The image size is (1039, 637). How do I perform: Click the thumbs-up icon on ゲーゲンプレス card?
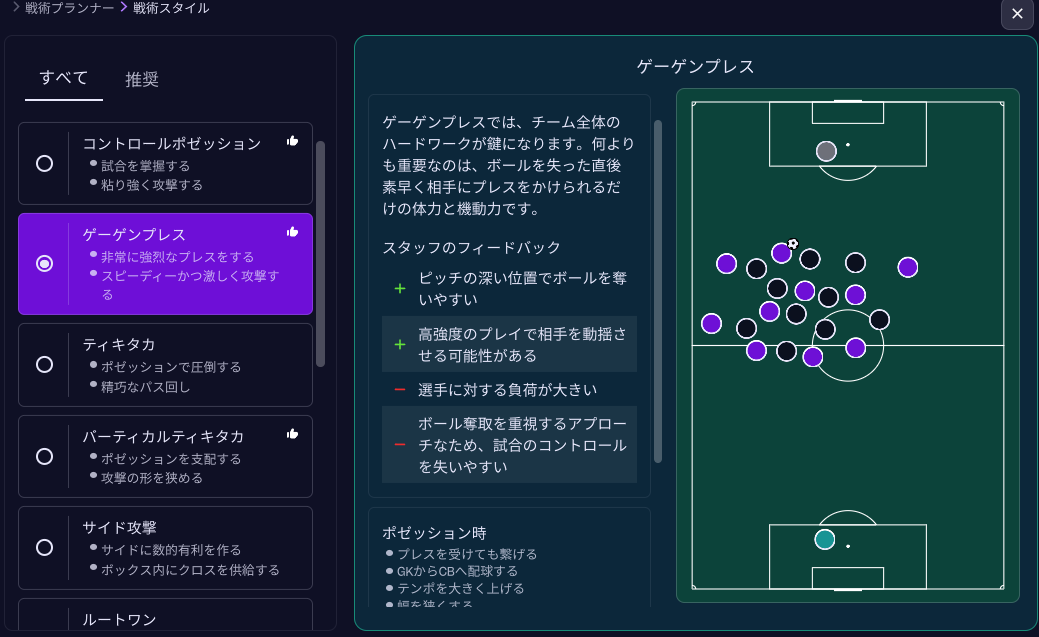point(292,231)
